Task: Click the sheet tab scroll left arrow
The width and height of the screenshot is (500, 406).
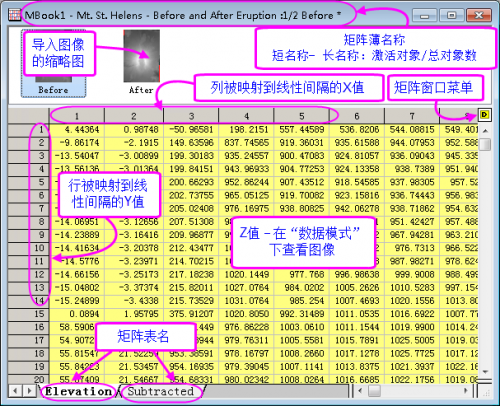Action: click(15, 391)
